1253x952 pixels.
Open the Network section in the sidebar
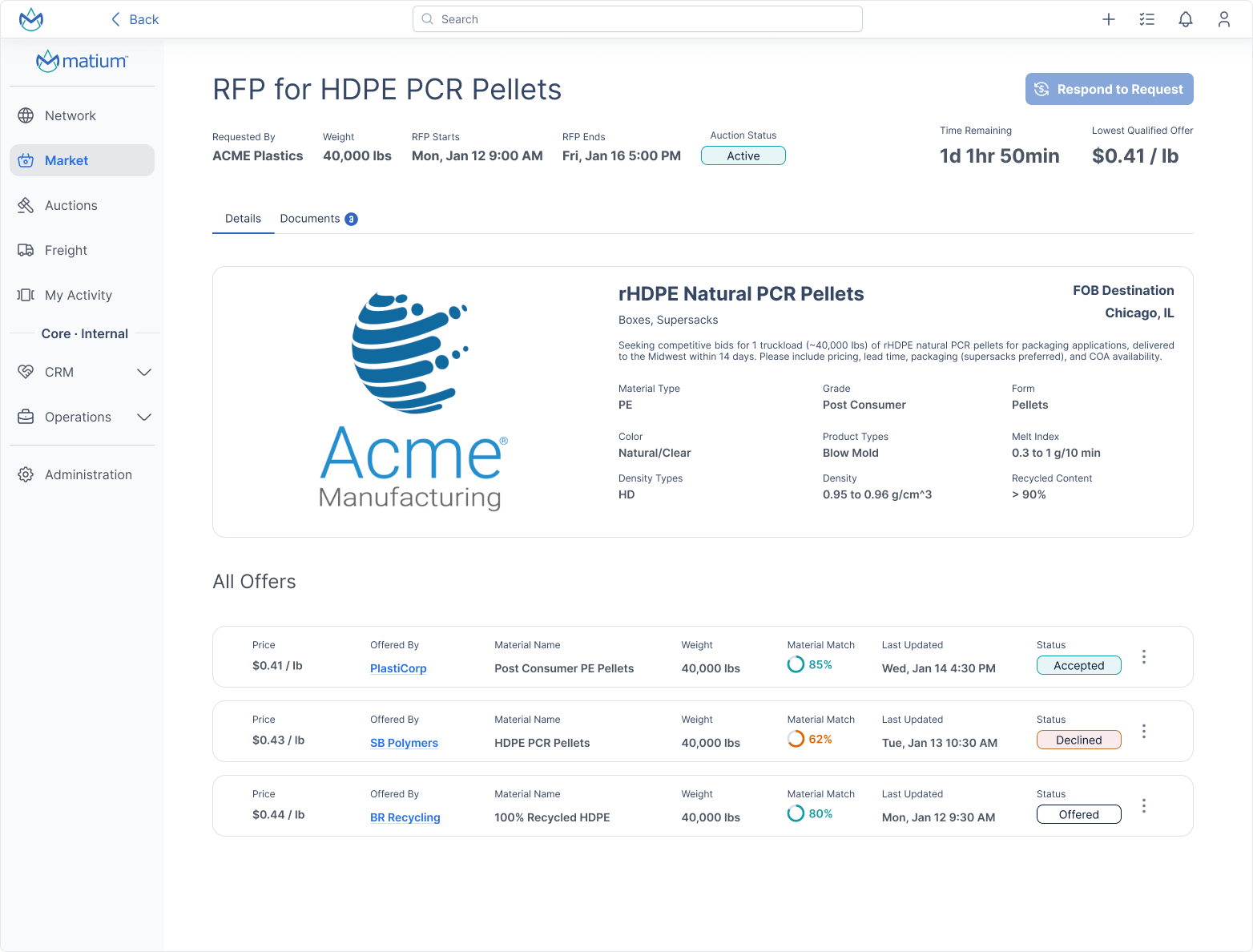coord(71,115)
